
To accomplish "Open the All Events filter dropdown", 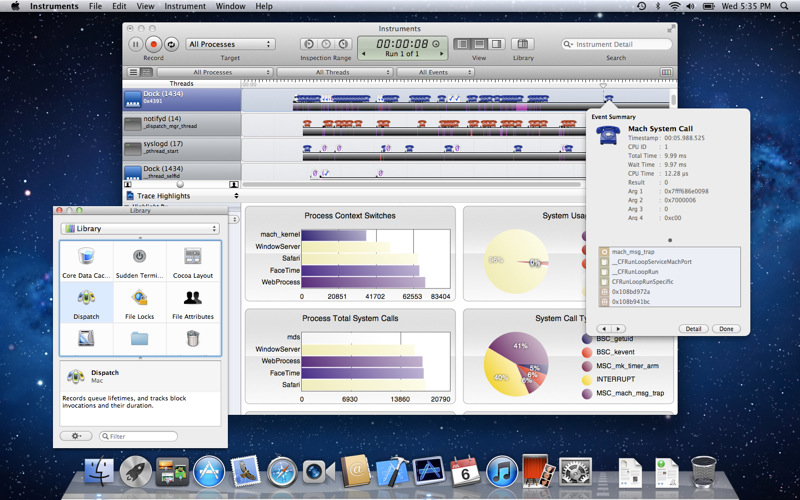I will click(x=435, y=72).
